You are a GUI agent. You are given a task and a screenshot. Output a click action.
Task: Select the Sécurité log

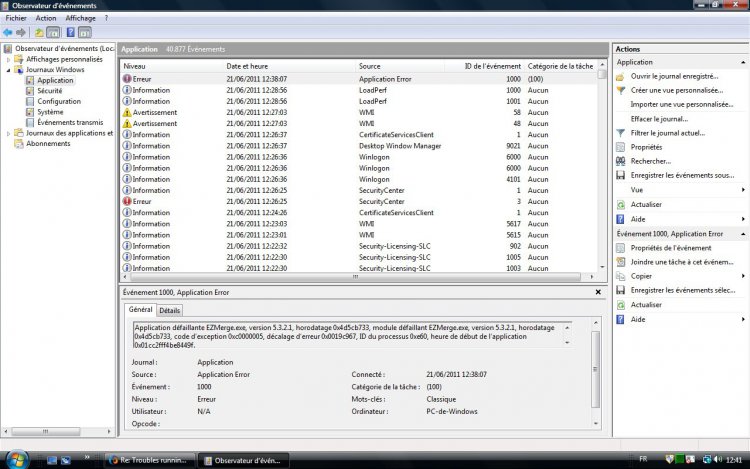pos(49,91)
